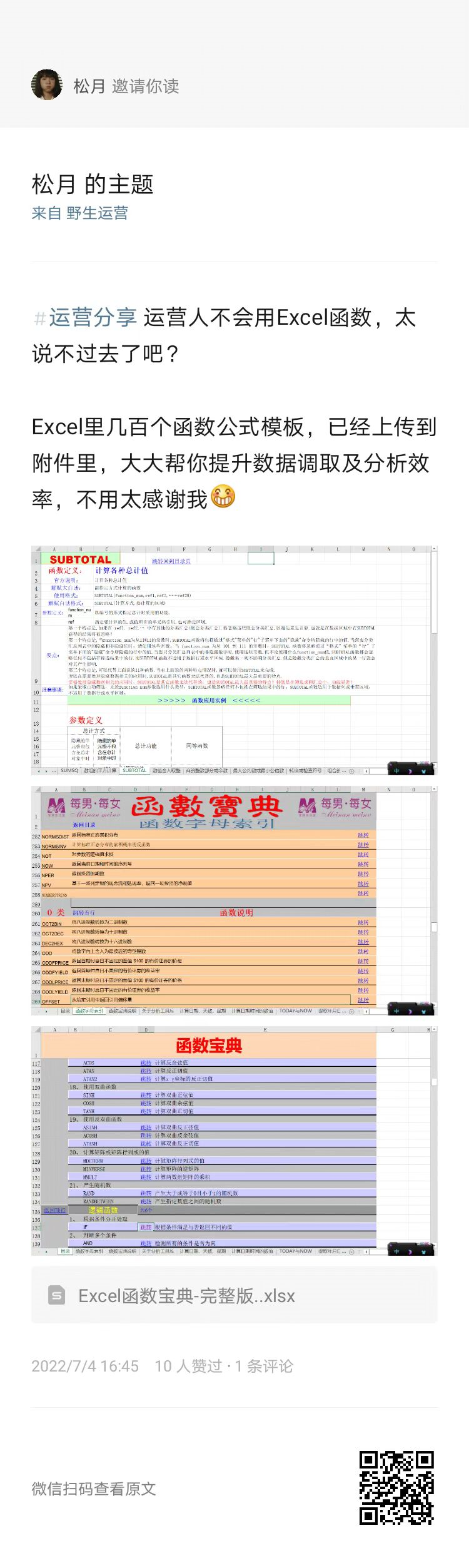Open the '10 人赞过' likes count
Image resolution: width=469 pixels, height=1568 pixels.
point(188,1366)
